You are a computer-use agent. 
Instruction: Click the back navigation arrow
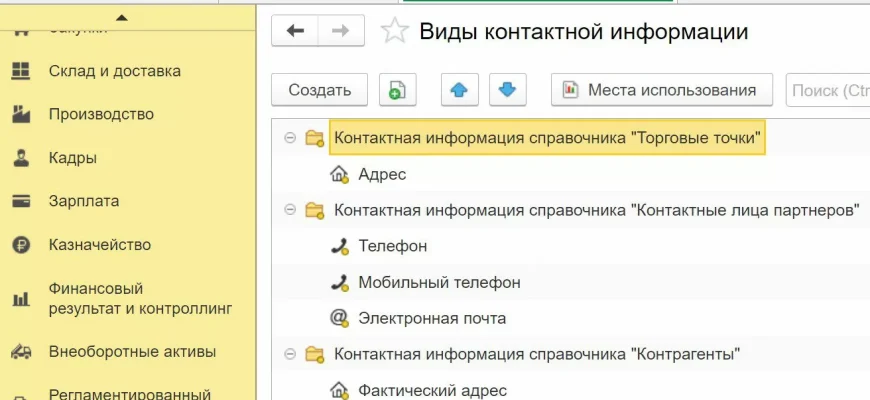(295, 31)
